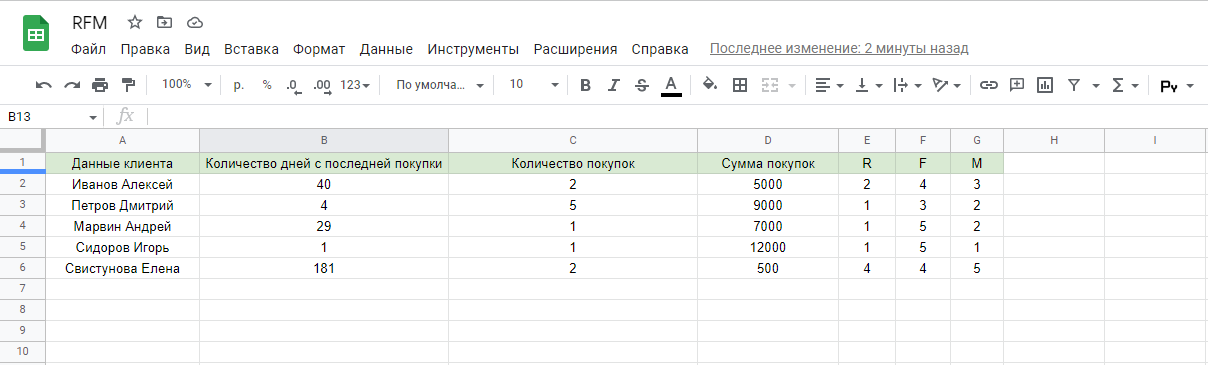Open the cell borders menu

[x=740, y=85]
